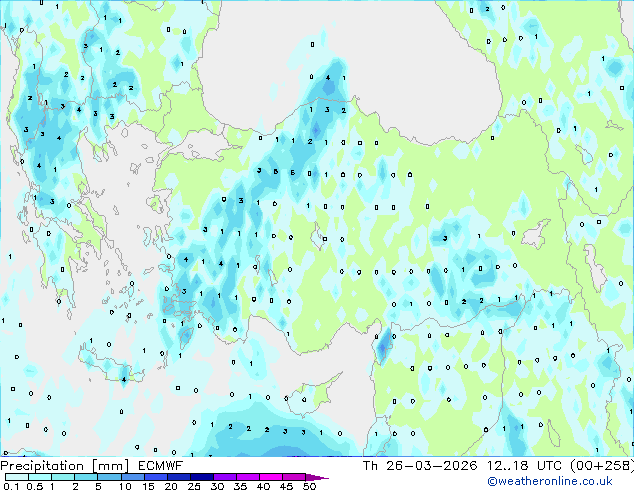This screenshot has width=634, height=490.
Task: Click the legend value label "25"
Action: point(194,486)
